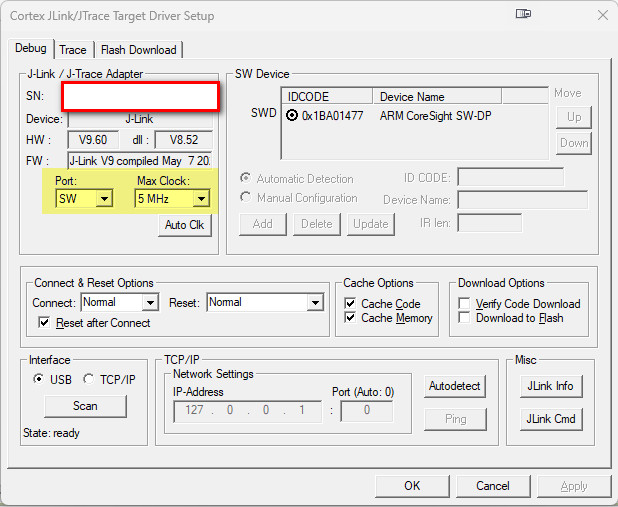Click the Move Down button
Viewport: 618px width, 507px height.
coord(574,143)
